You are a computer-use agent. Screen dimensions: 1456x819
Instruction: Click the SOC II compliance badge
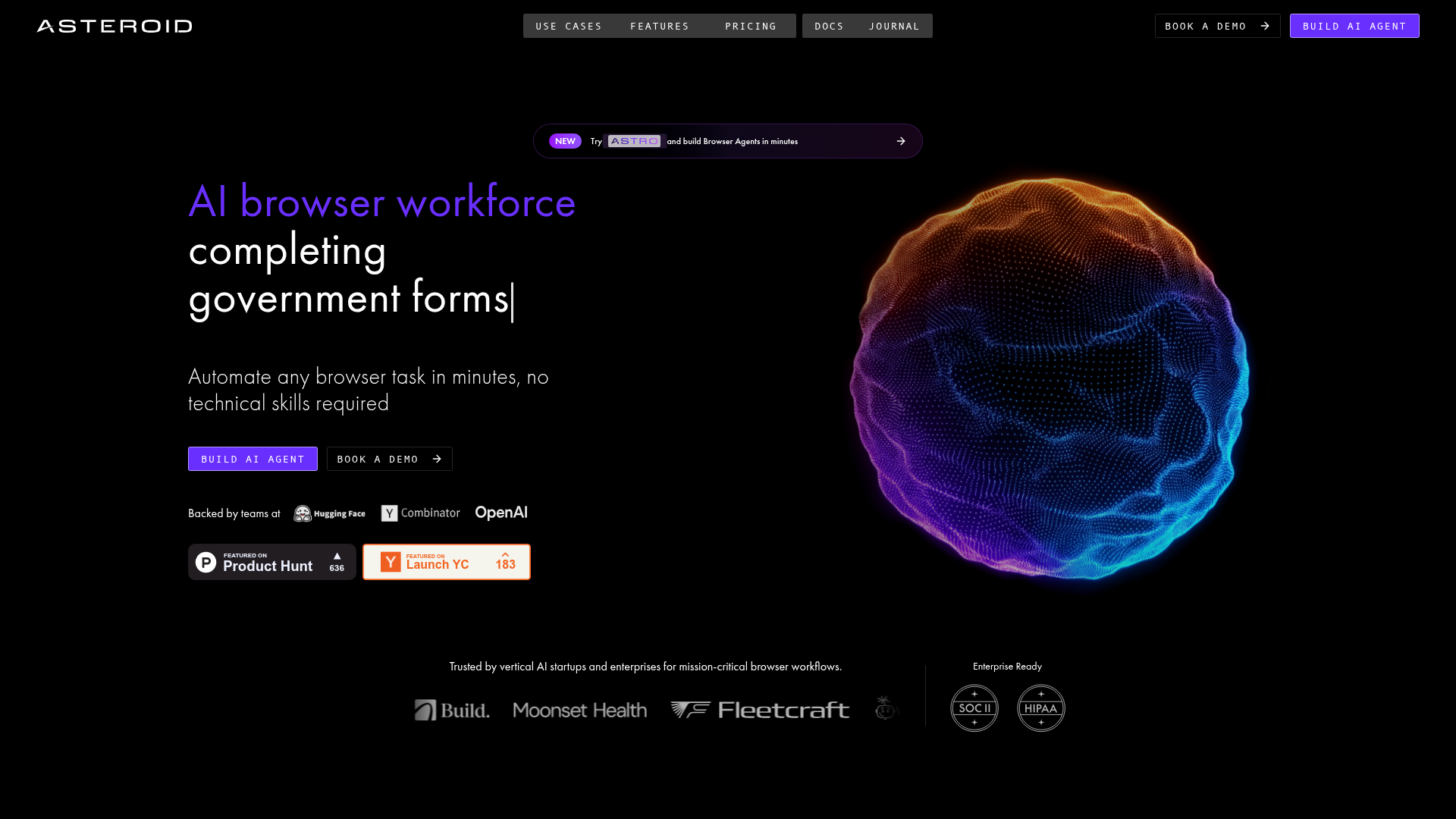[974, 708]
